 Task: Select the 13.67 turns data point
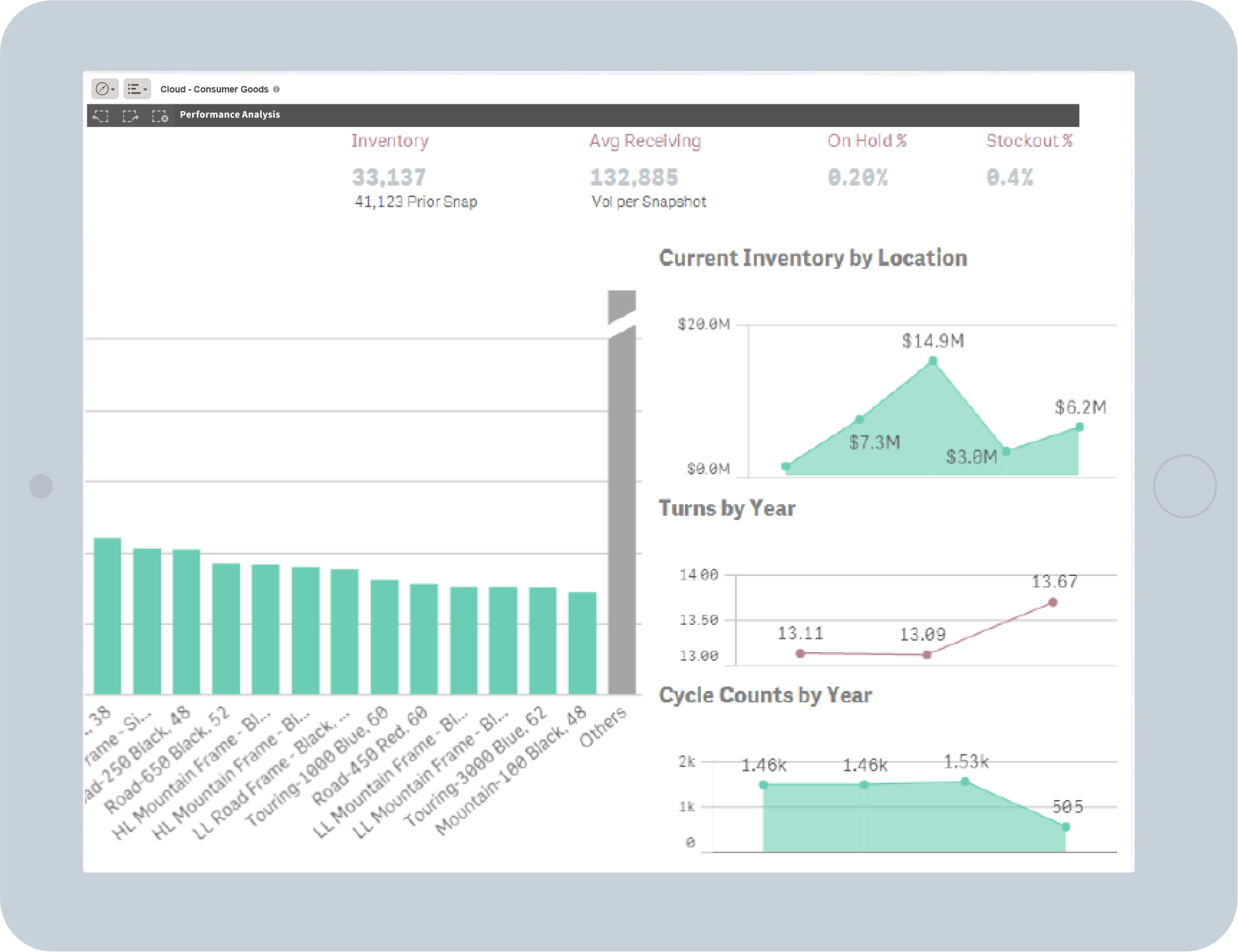1053,603
